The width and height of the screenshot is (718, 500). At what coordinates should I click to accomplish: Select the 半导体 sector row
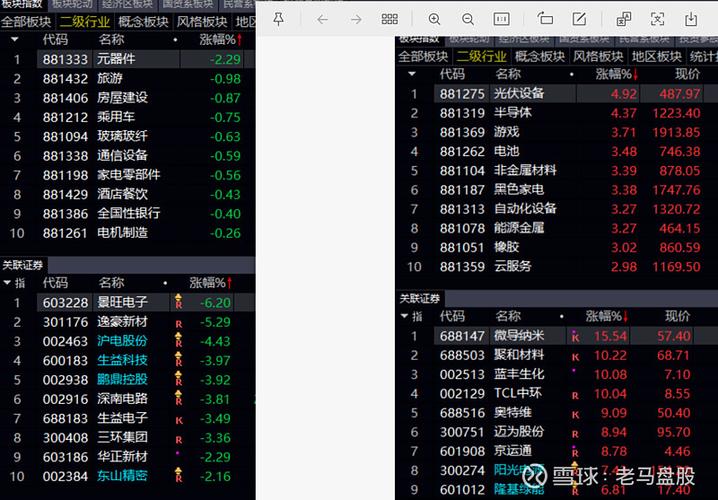(556, 113)
